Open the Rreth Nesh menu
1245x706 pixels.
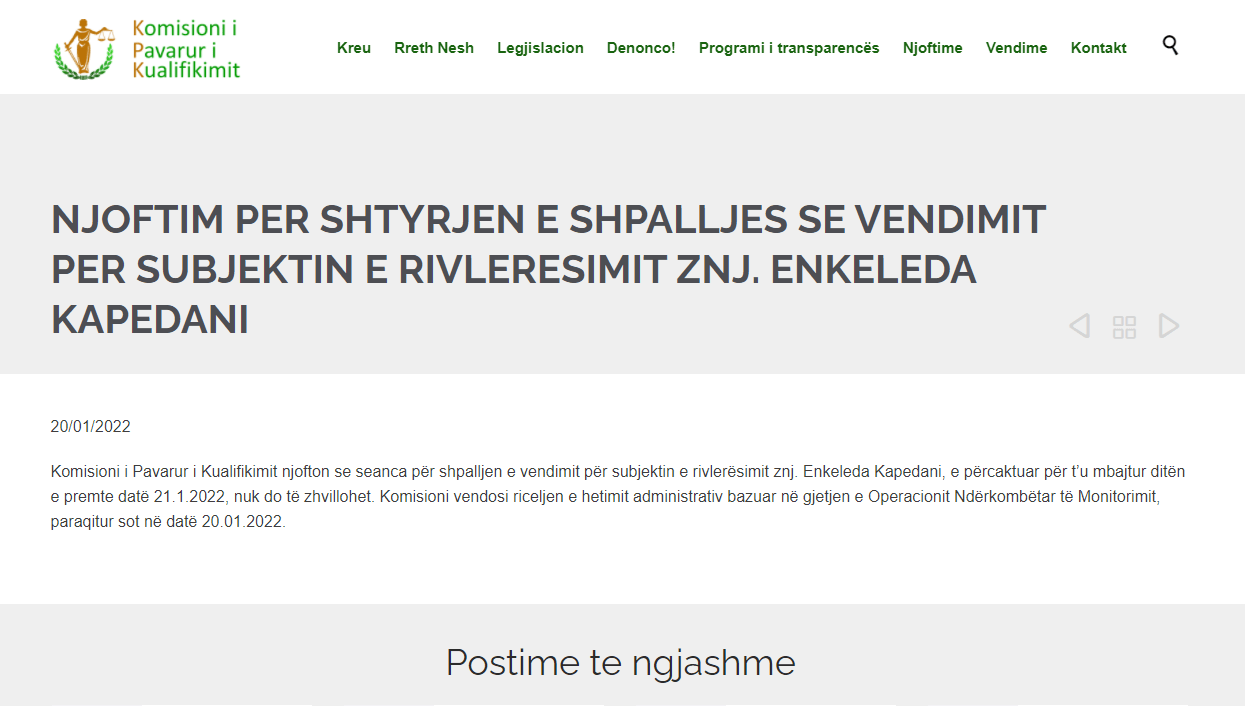point(434,48)
